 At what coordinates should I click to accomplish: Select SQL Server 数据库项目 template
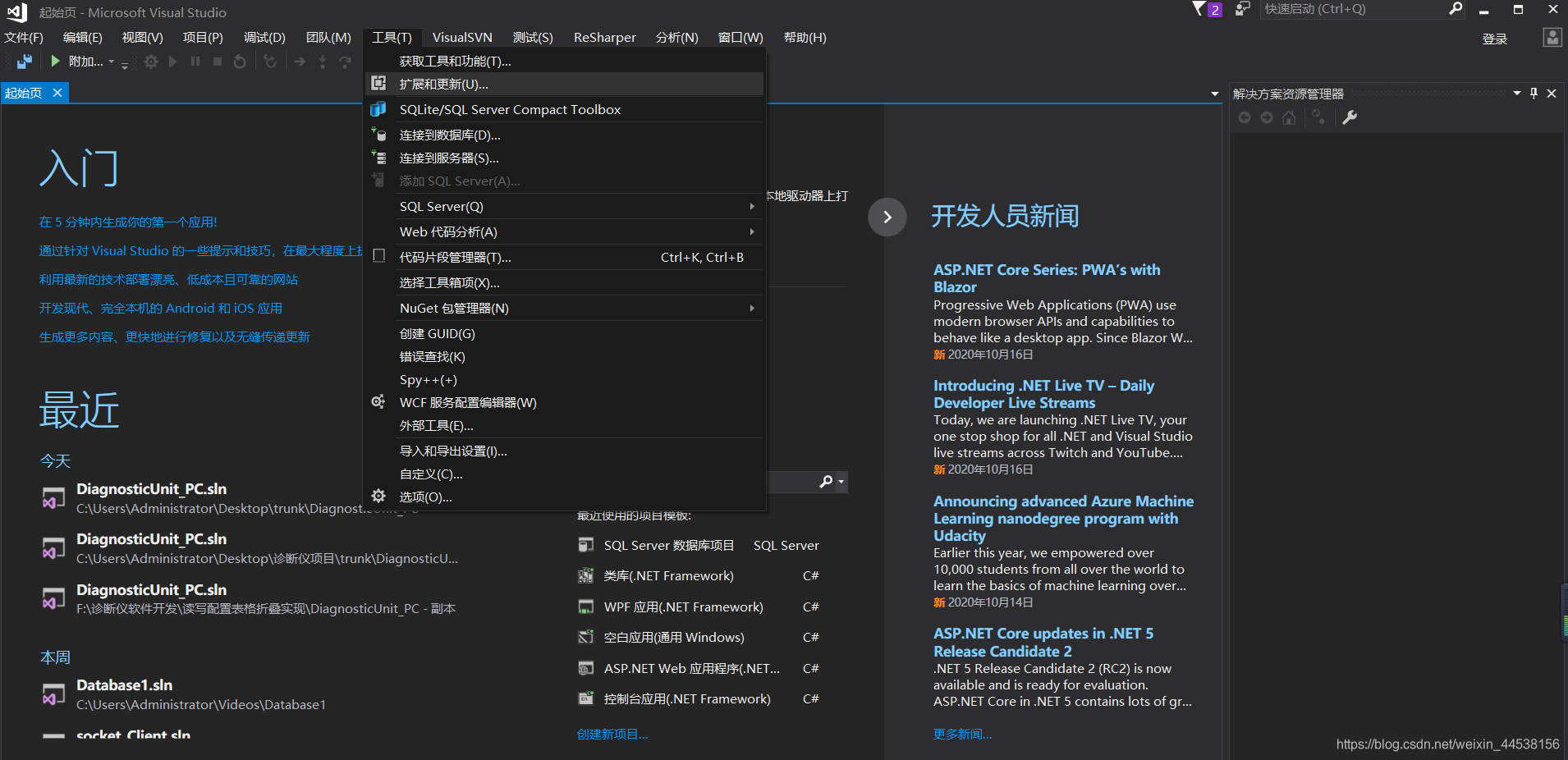tap(669, 545)
